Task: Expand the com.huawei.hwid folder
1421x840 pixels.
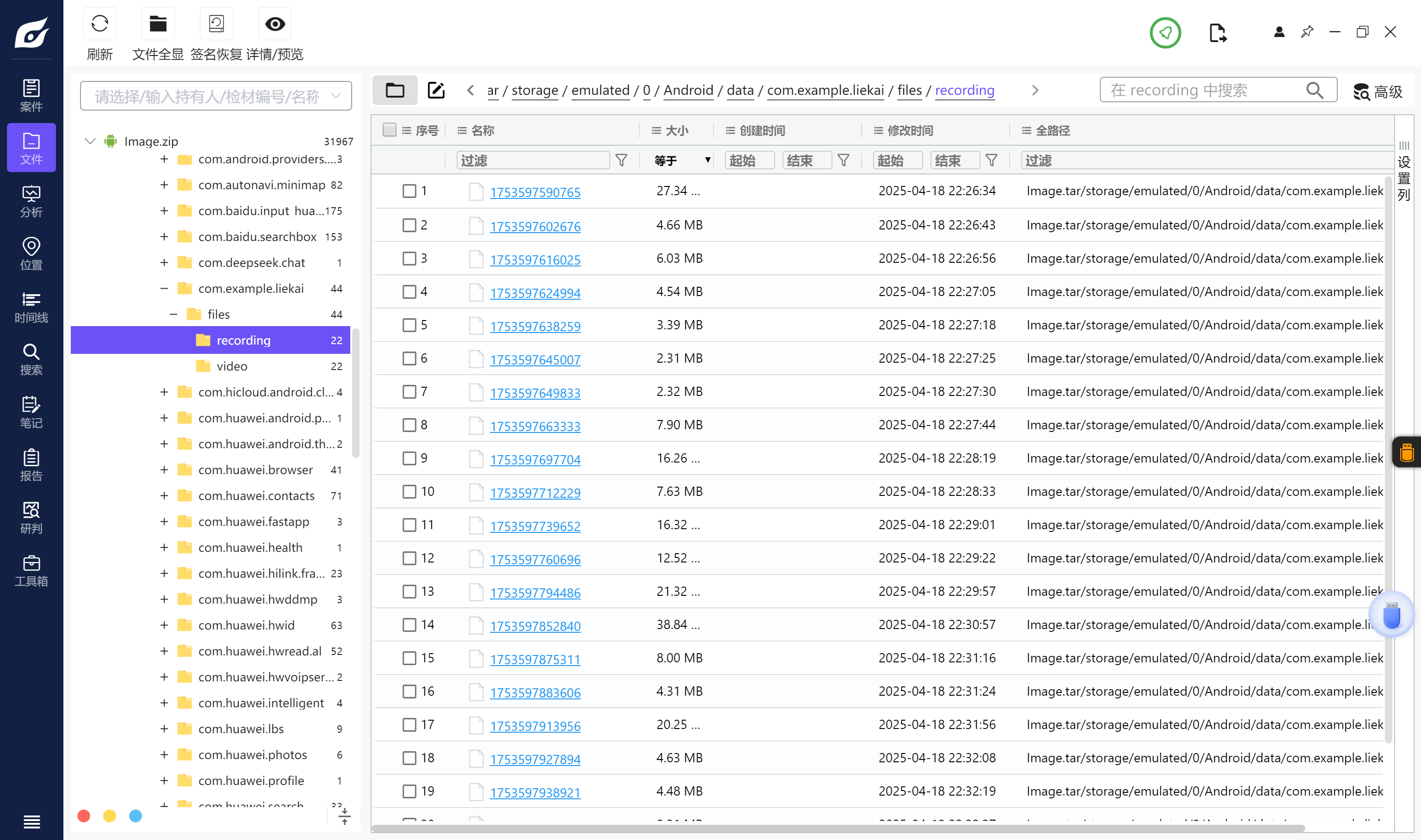Action: coord(164,625)
